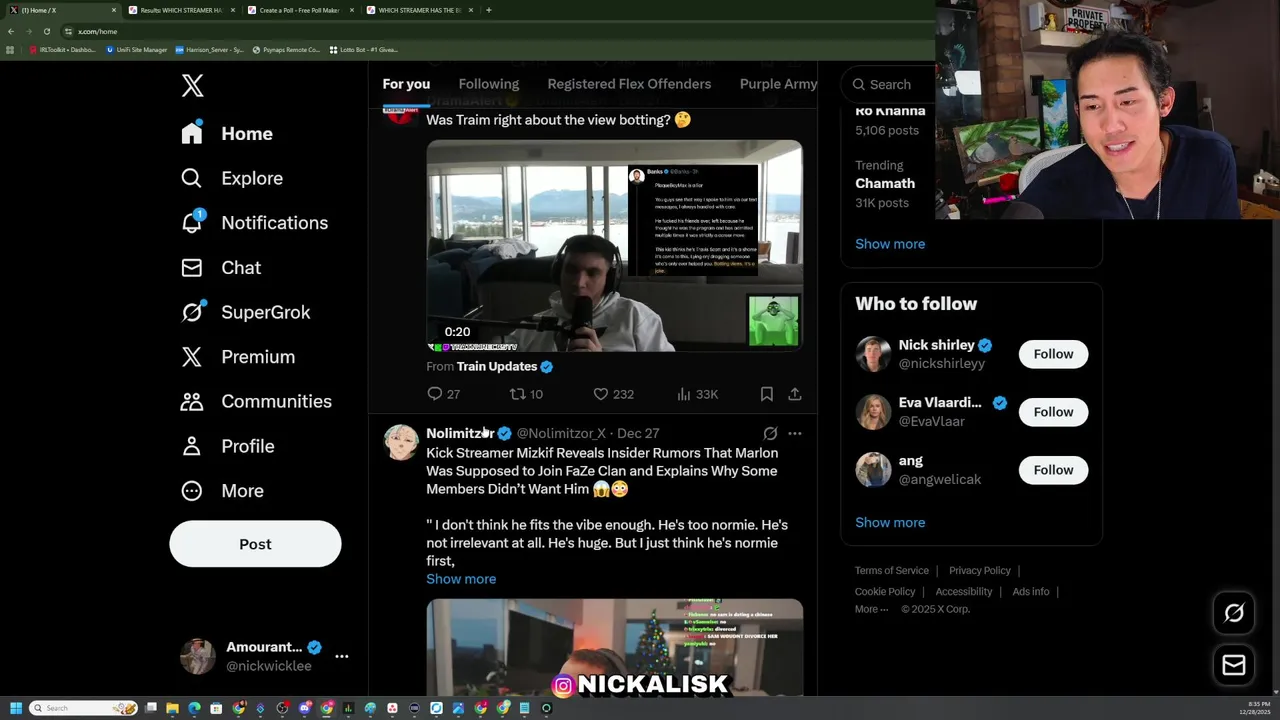The image size is (1280, 720).
Task: Click the X search field
Action: click(888, 84)
